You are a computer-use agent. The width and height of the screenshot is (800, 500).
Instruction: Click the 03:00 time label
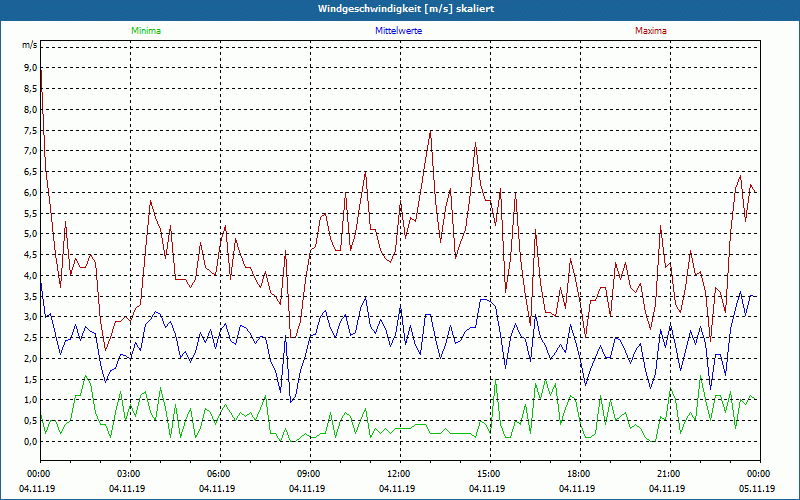click(x=130, y=474)
